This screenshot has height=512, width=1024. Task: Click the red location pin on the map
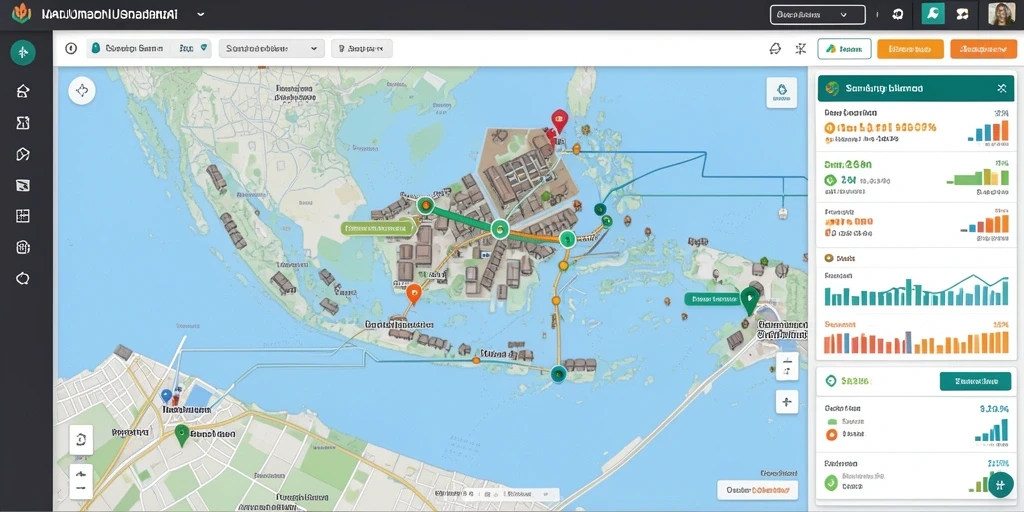pyautogui.click(x=559, y=120)
